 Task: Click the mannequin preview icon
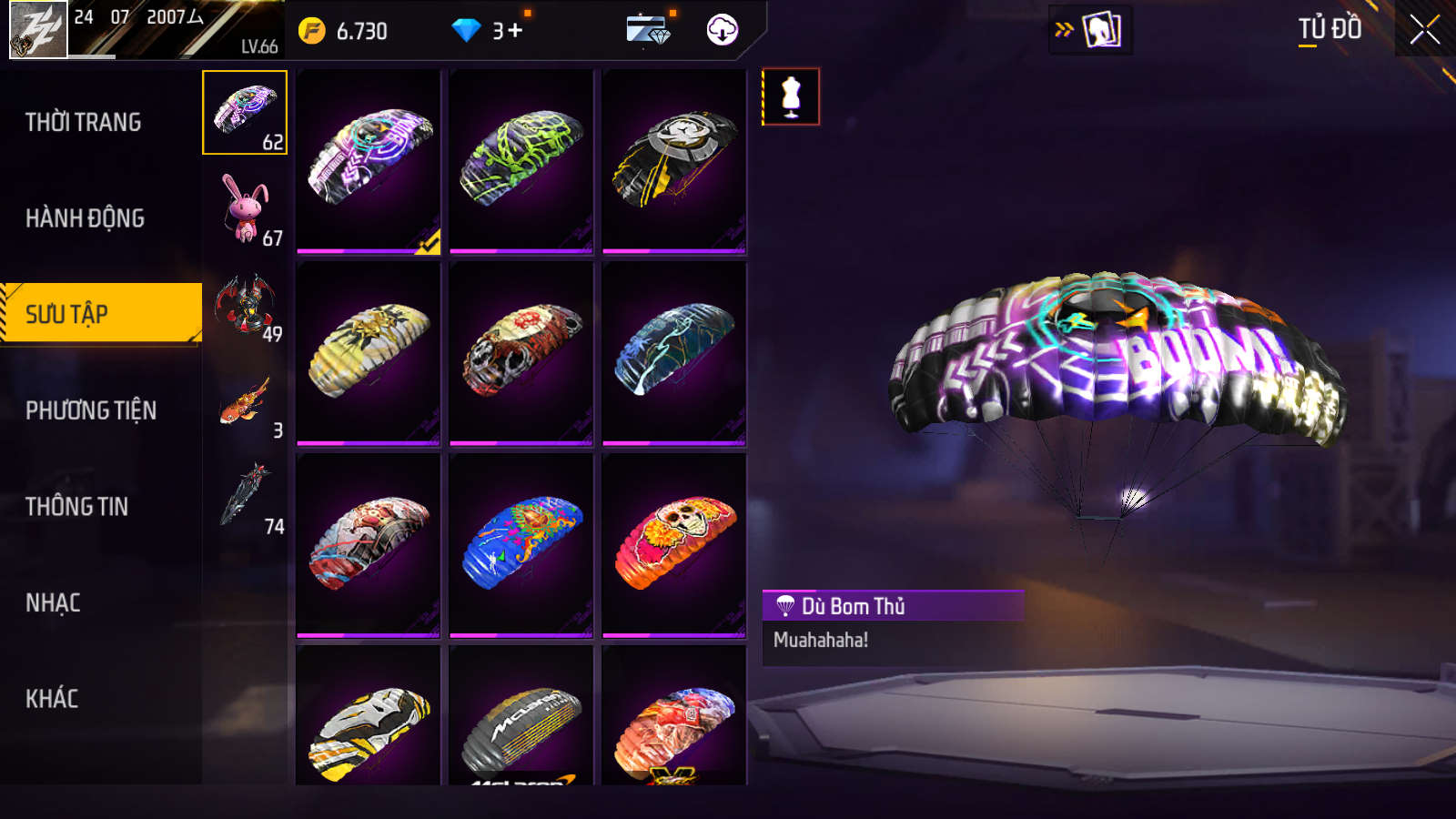coord(791,96)
